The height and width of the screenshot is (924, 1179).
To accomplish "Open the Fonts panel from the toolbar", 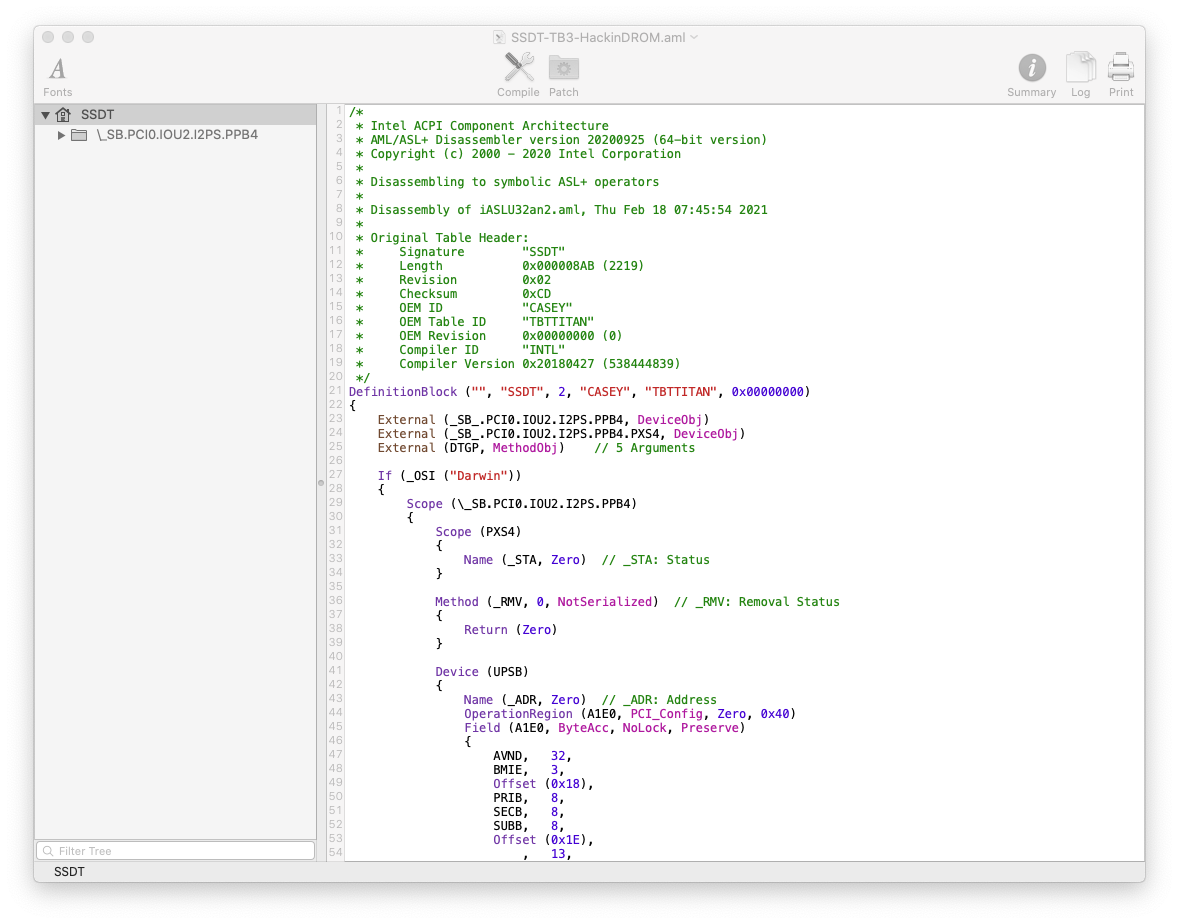I will pos(58,70).
